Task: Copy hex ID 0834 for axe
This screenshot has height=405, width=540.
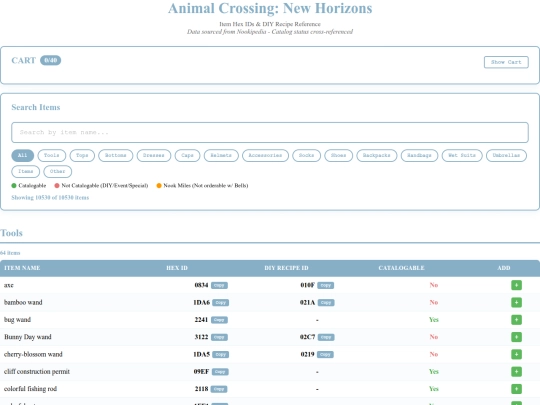Action: 219,285
